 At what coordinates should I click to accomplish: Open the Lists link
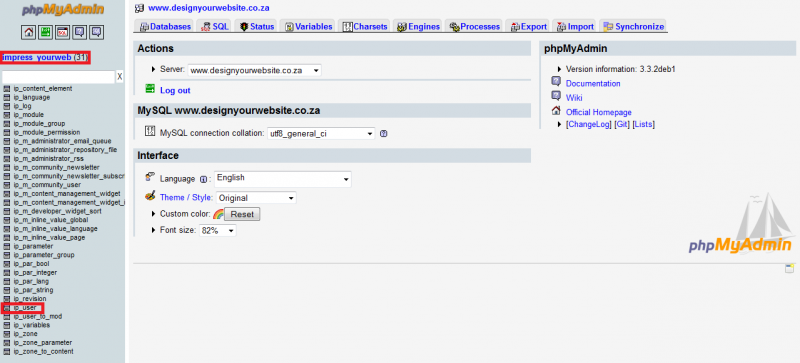coord(643,124)
